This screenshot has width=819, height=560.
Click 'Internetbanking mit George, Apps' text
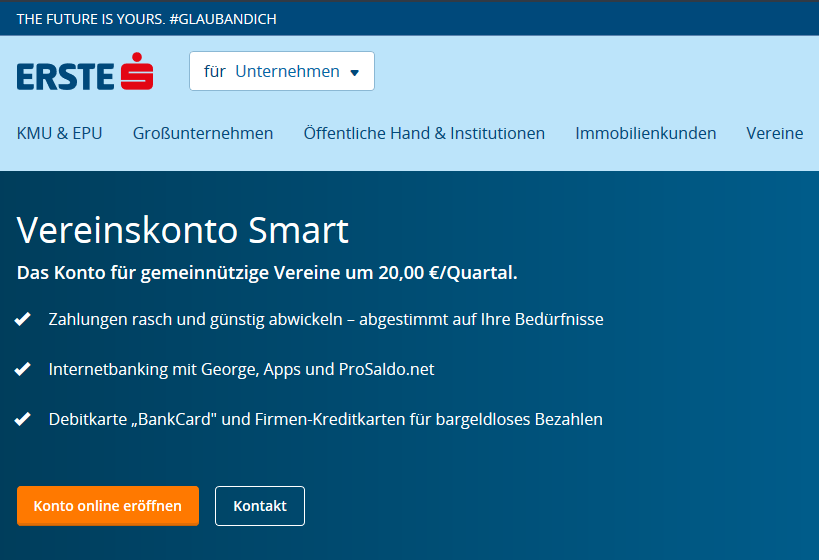174,369
